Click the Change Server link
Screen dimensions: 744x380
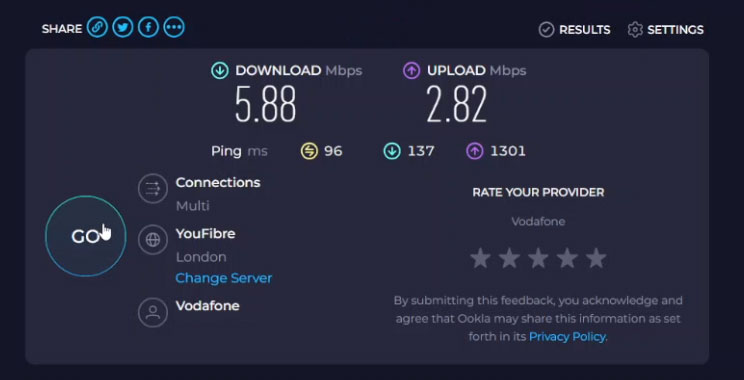coord(223,278)
